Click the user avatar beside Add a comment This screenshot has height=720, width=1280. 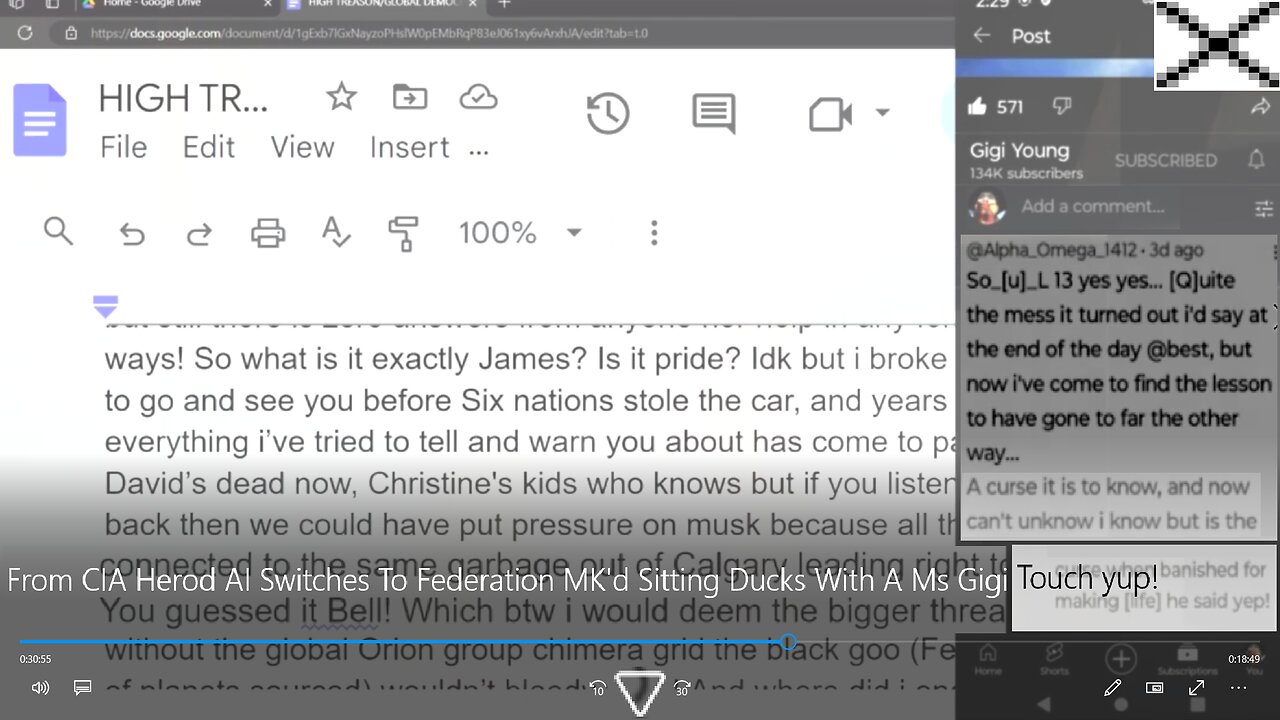[x=987, y=207]
